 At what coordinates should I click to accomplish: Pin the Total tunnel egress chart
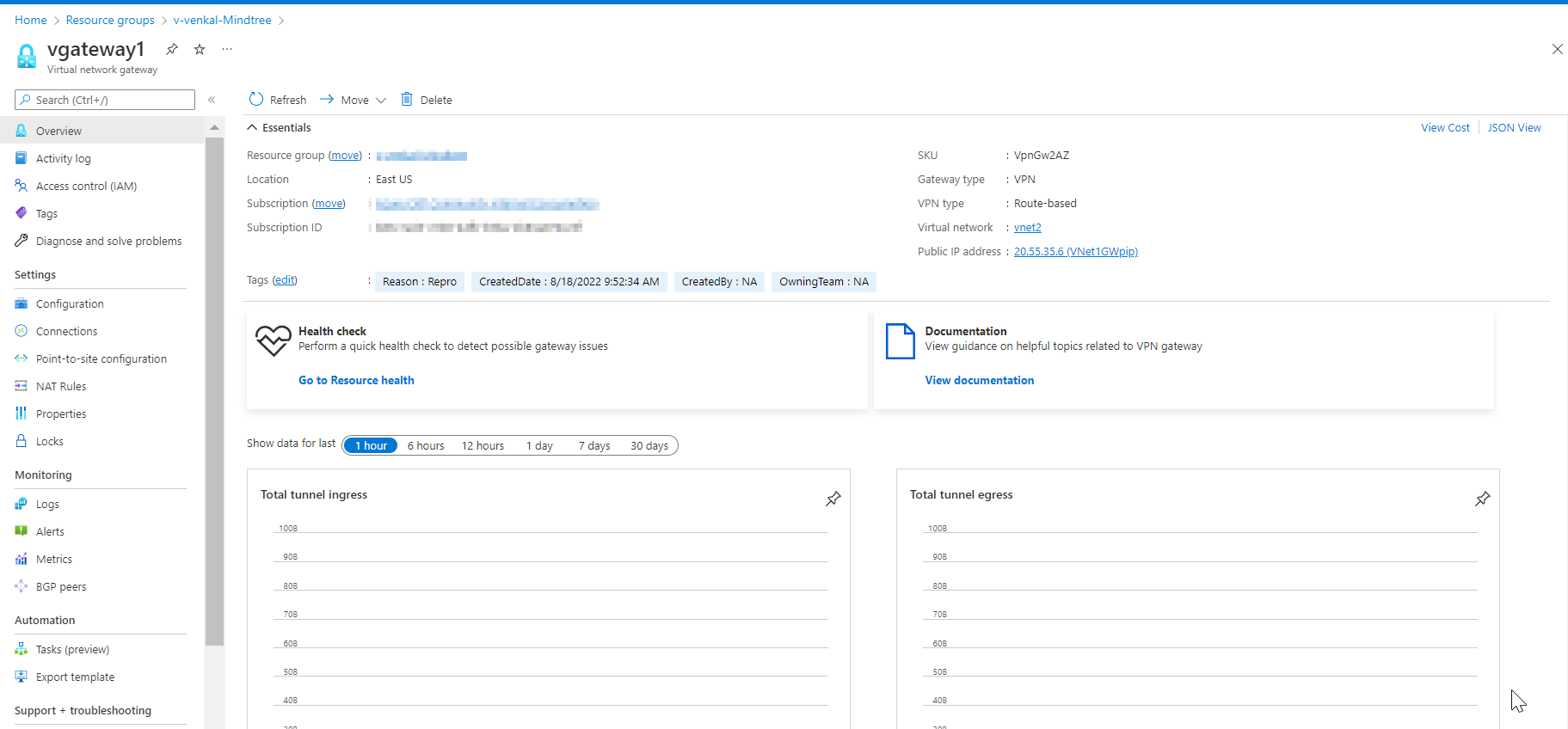1483,499
